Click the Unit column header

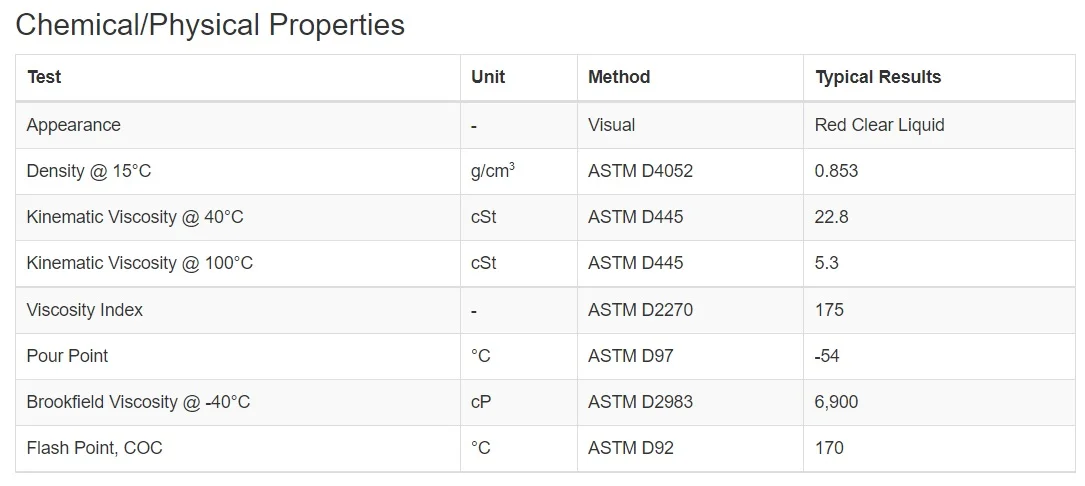[488, 77]
